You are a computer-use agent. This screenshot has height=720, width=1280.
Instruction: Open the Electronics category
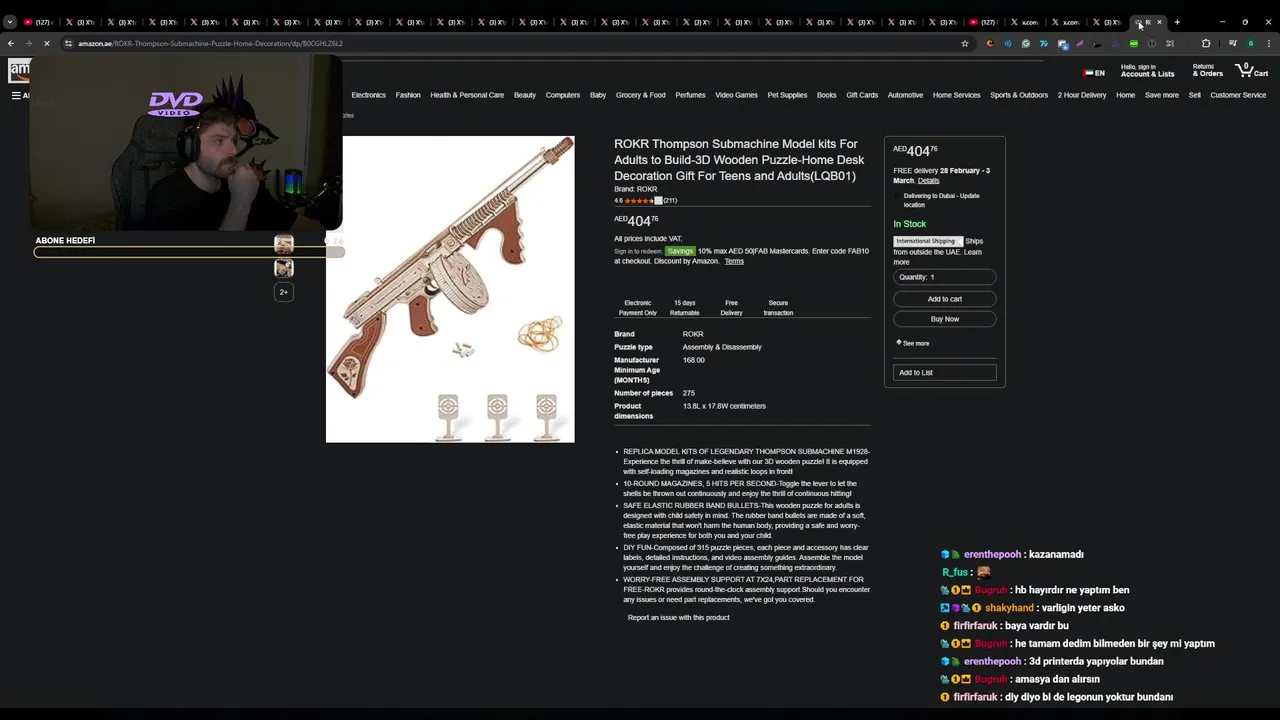pyautogui.click(x=368, y=95)
